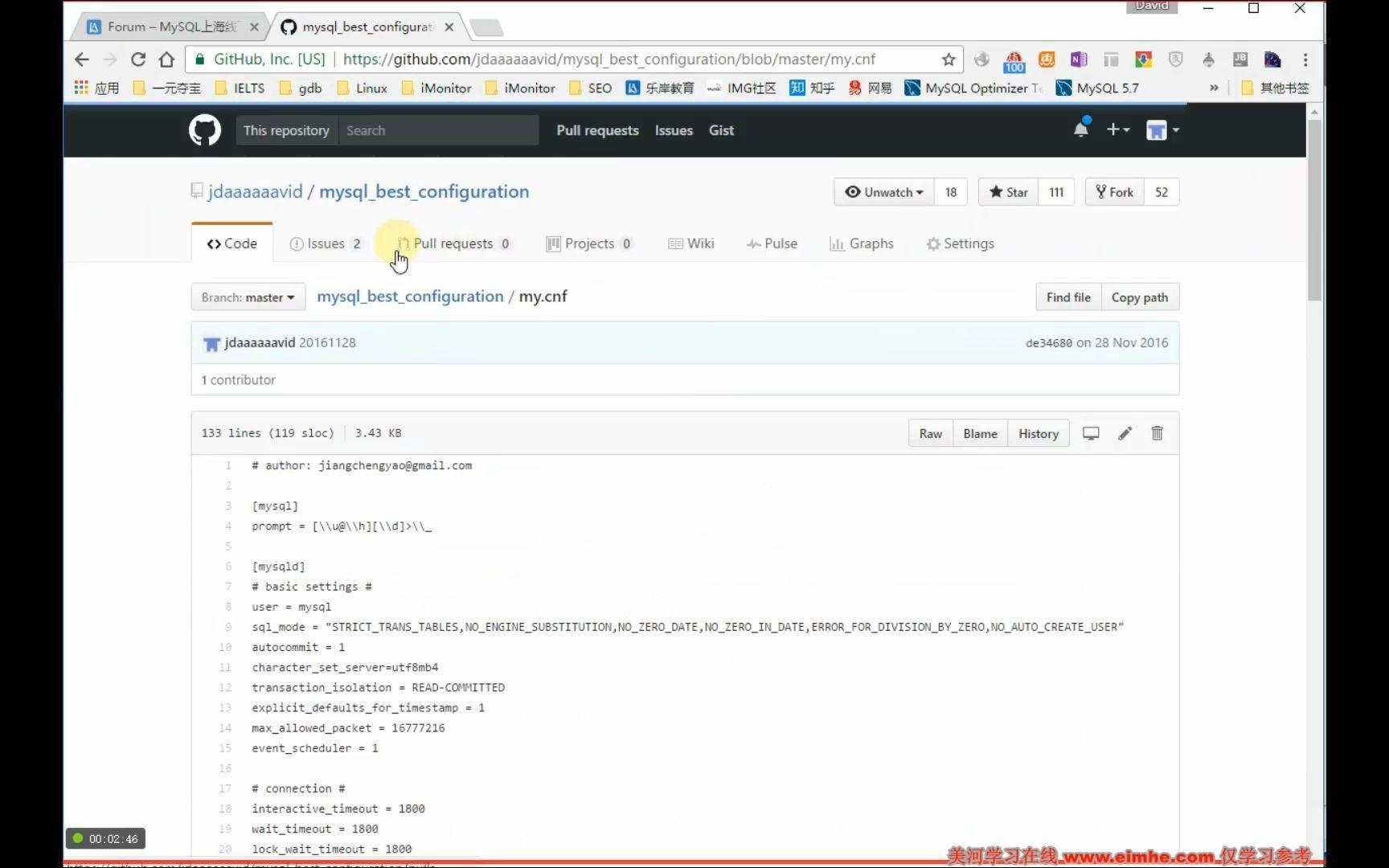1389x868 pixels.
Task: Star the repository
Action: (1009, 192)
